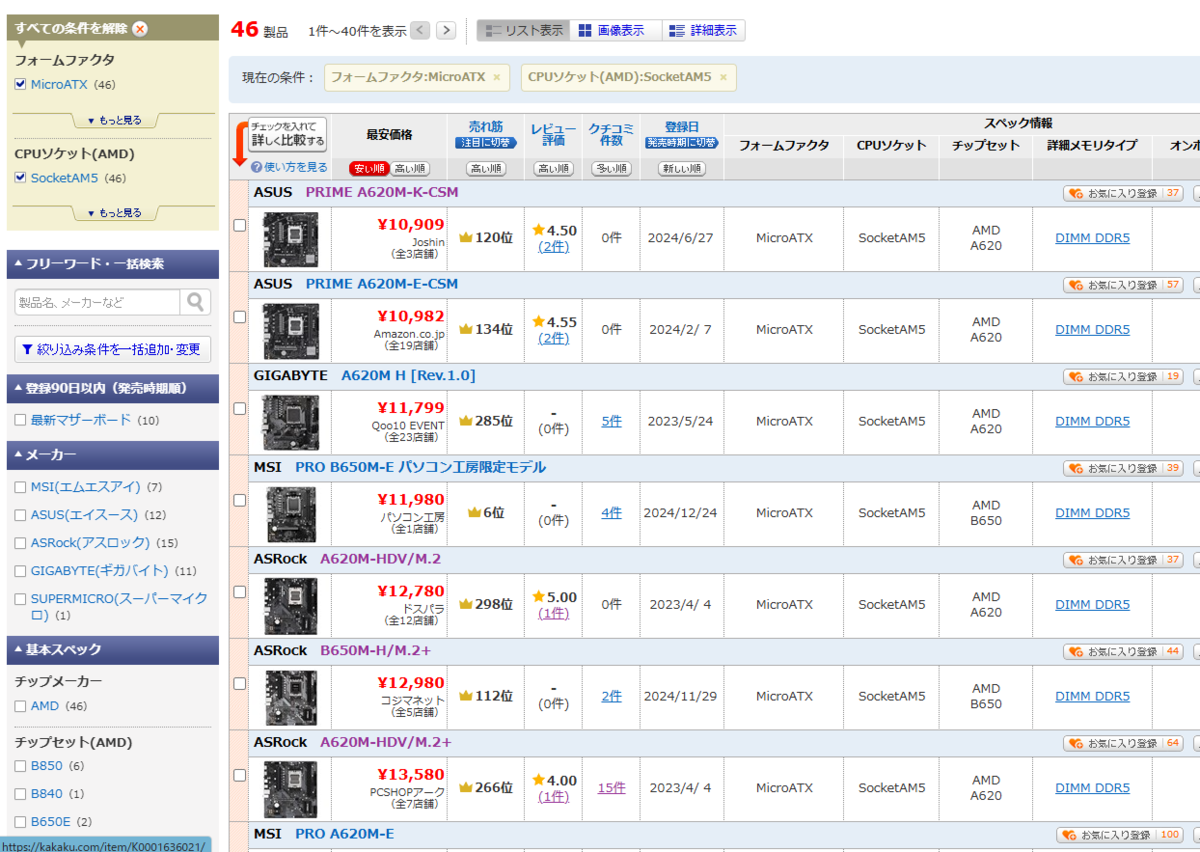Expand もっと見る under CPUソケット(AMD)

[115, 213]
